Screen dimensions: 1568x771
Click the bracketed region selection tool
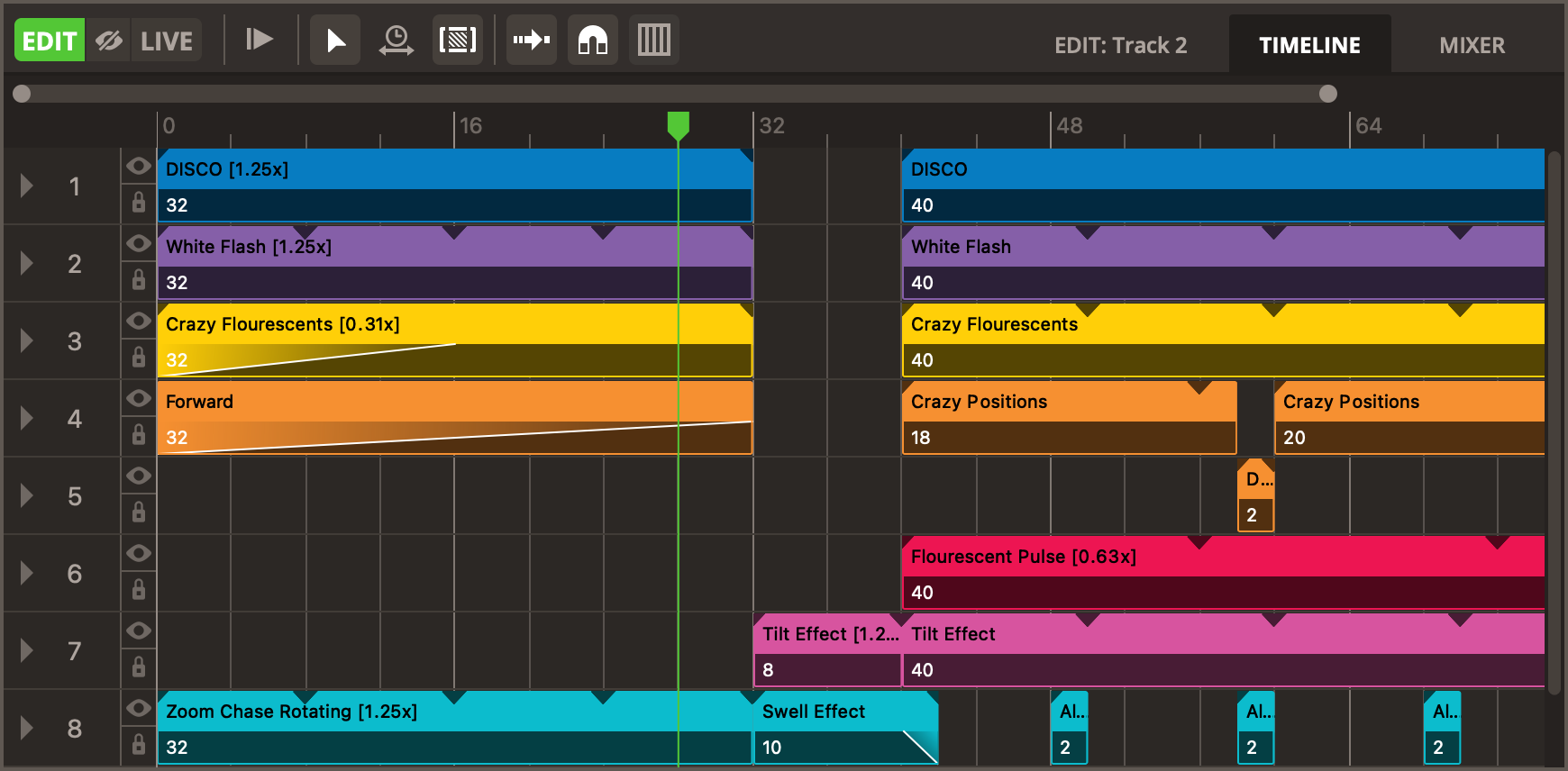pos(458,41)
